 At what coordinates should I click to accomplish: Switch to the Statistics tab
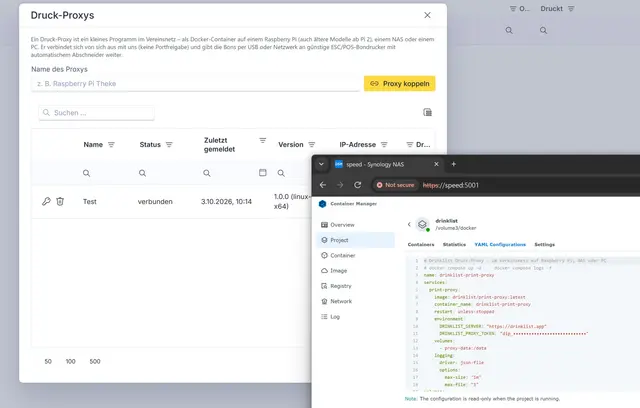pos(454,244)
